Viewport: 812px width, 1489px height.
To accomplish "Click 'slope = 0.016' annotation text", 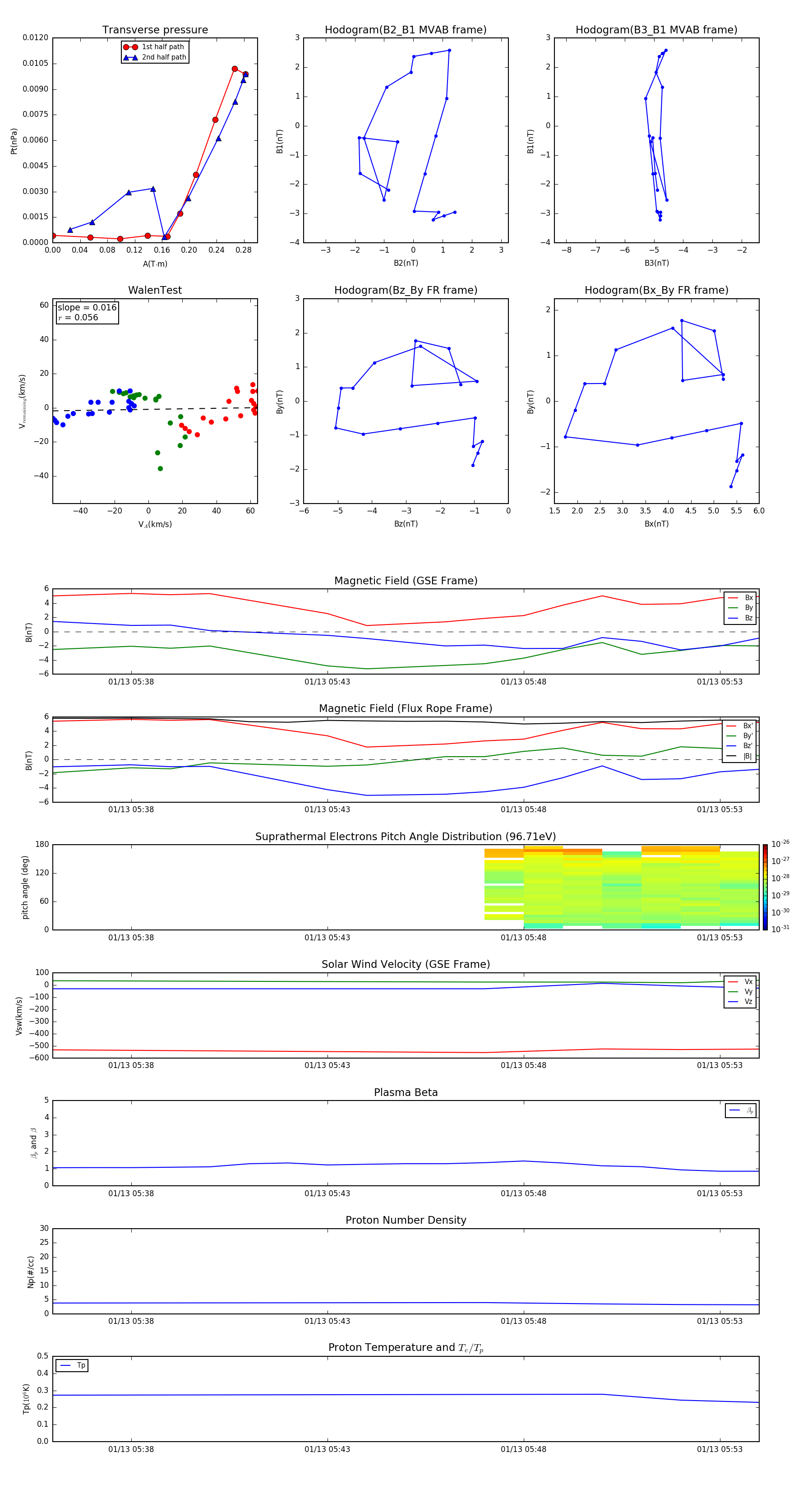I will (x=87, y=308).
